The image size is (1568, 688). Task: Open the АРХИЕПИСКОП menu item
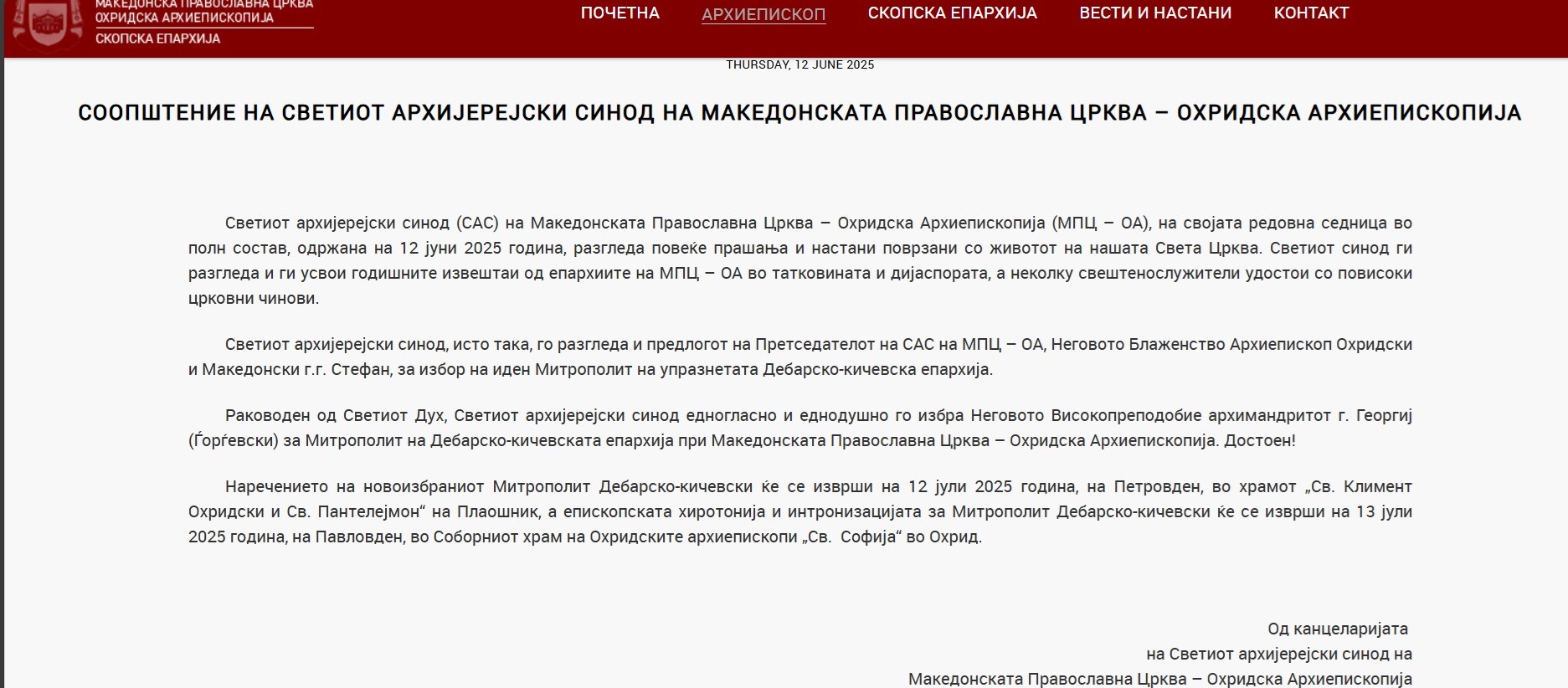[763, 14]
